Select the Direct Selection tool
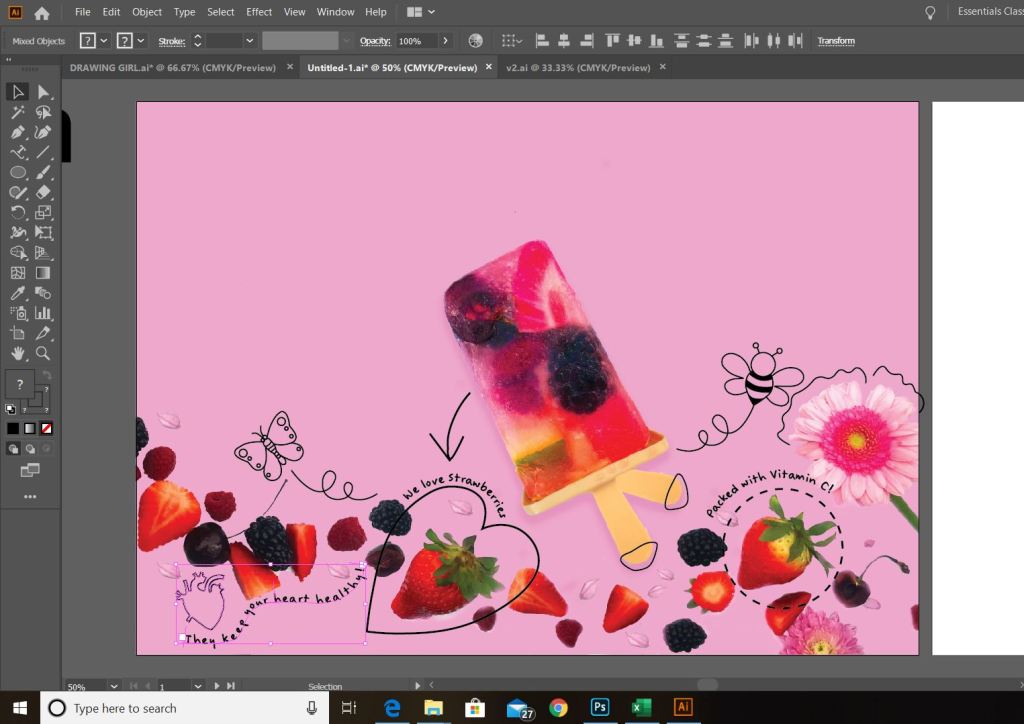1024x724 pixels. (43, 92)
